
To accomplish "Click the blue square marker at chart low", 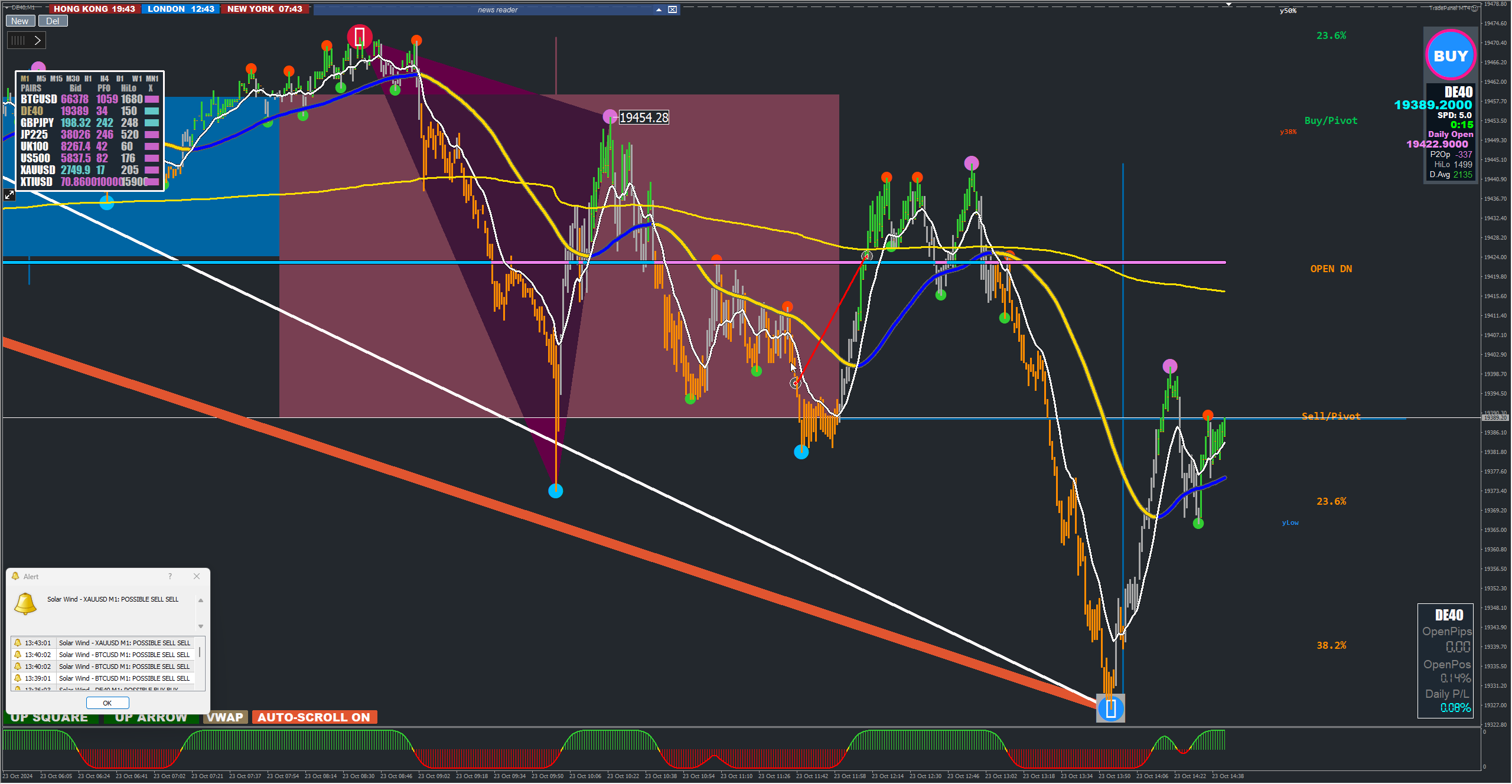I will pyautogui.click(x=1110, y=708).
